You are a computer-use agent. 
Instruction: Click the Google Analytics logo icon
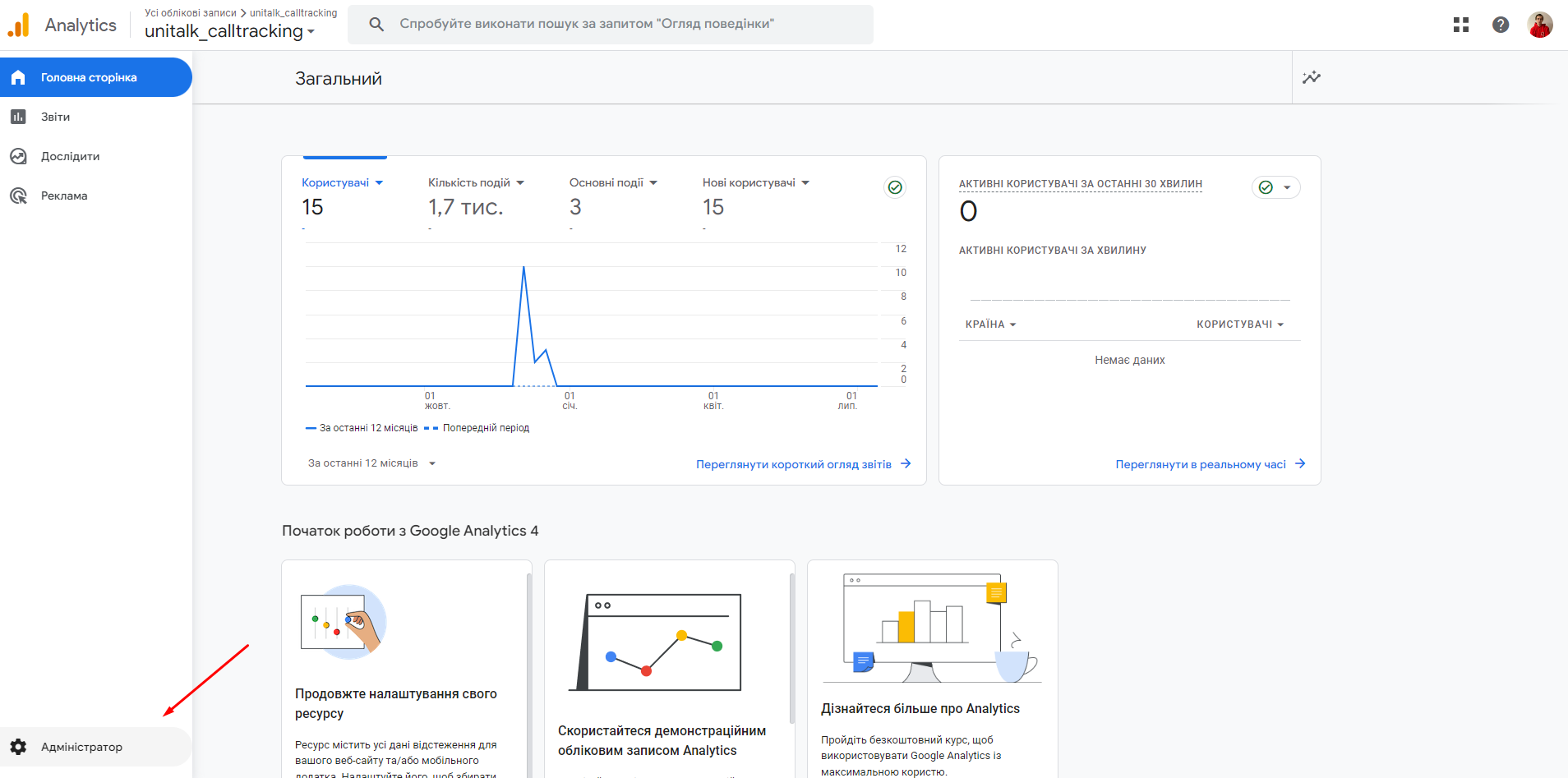pos(18,25)
